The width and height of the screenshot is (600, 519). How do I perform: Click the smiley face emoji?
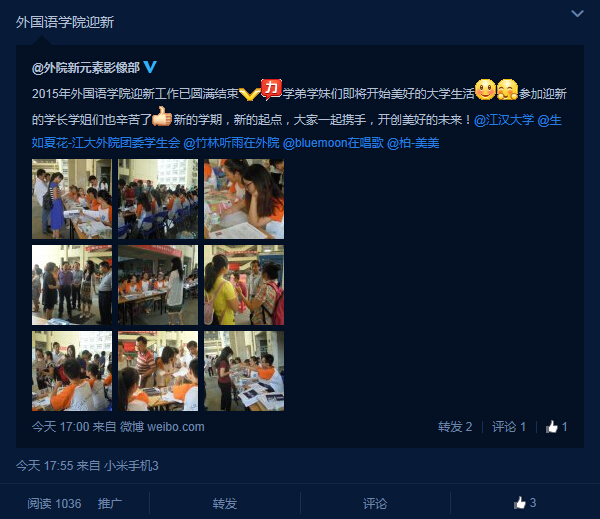coord(485,90)
